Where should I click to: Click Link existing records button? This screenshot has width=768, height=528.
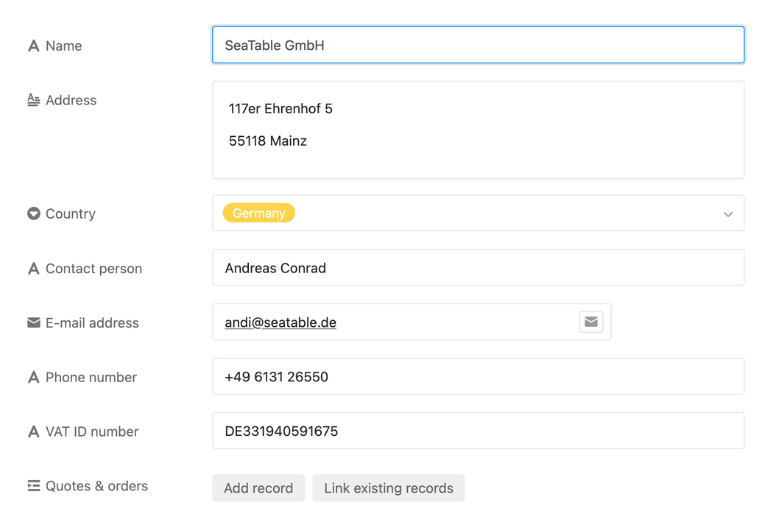388,488
